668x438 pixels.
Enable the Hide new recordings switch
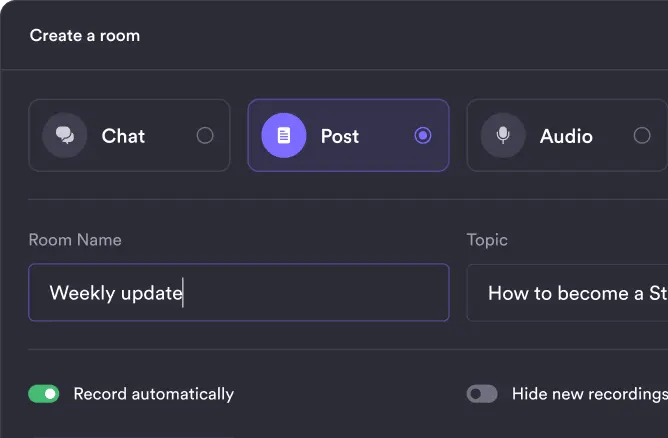(482, 394)
